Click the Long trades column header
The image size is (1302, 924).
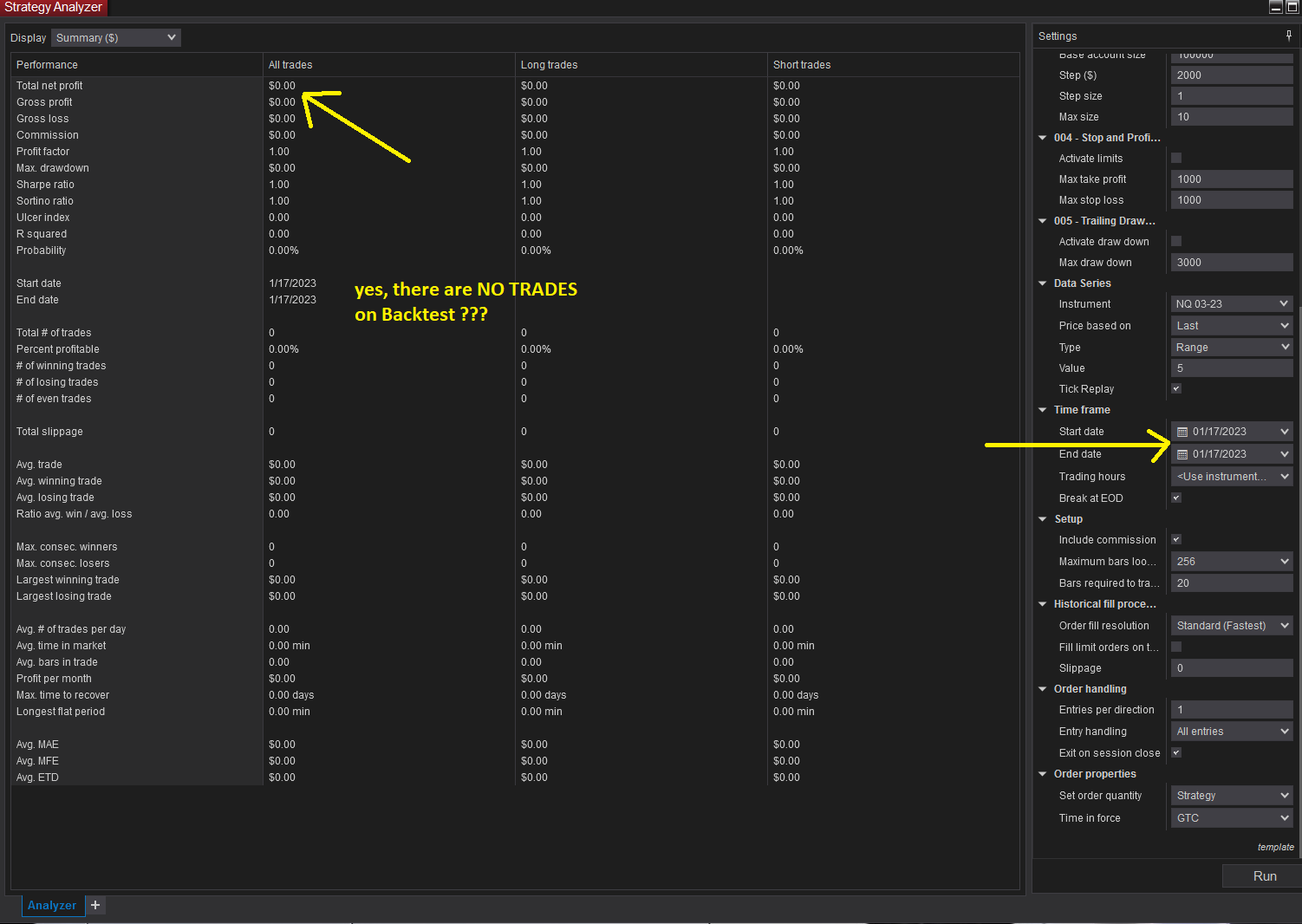pos(641,65)
